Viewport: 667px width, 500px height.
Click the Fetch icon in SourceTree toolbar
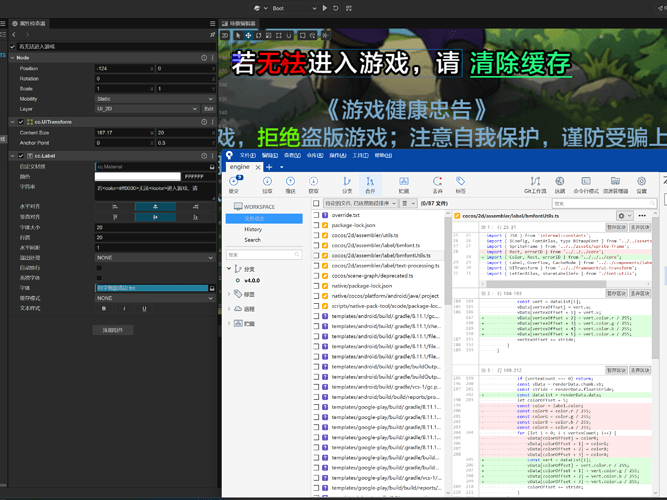(314, 181)
